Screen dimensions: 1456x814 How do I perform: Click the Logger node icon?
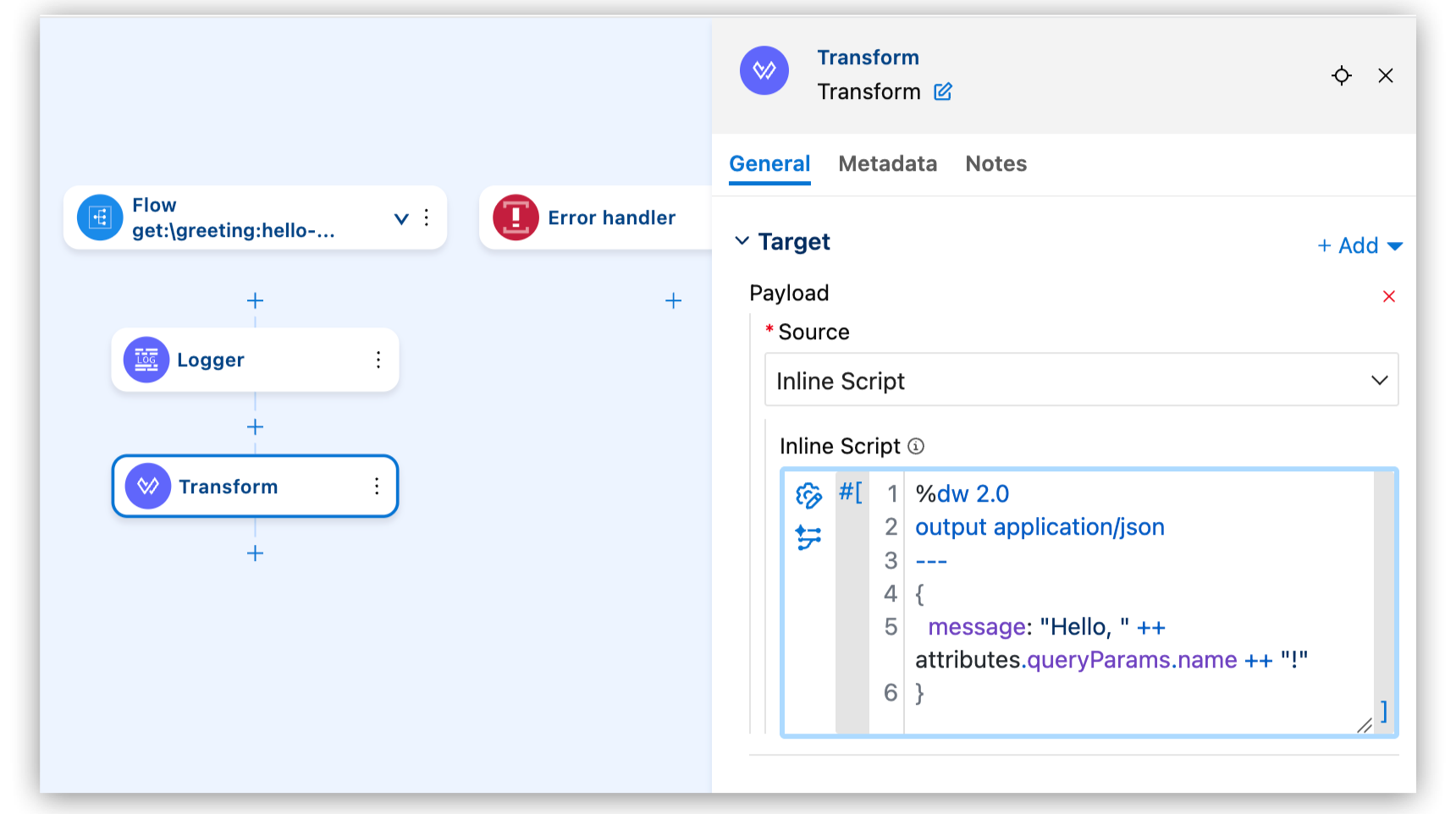point(146,360)
